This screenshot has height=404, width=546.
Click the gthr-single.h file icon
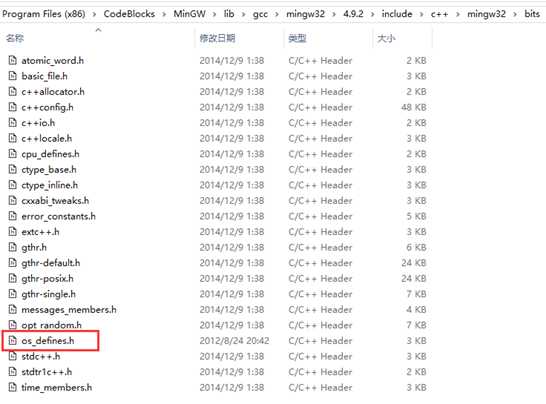[x=13, y=294]
